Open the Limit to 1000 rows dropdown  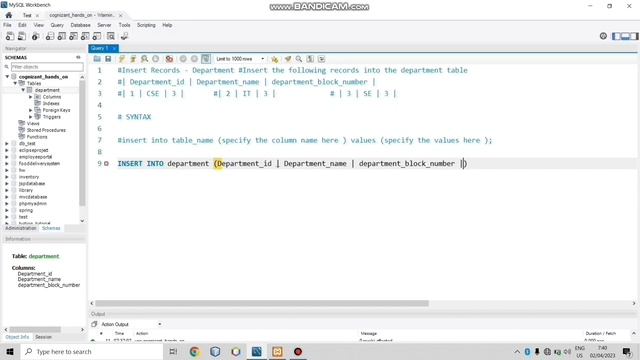click(240, 59)
